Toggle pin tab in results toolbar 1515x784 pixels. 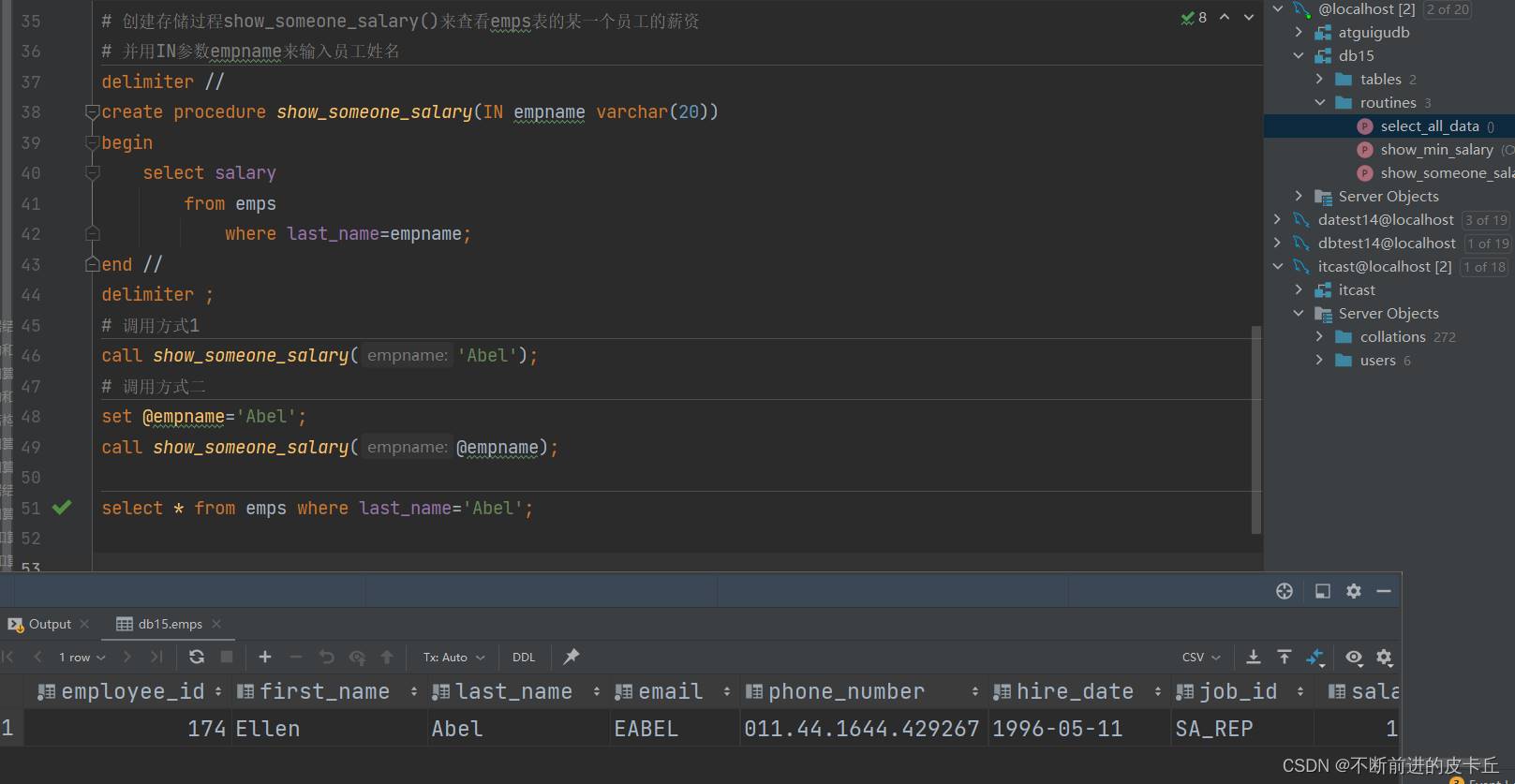click(571, 657)
